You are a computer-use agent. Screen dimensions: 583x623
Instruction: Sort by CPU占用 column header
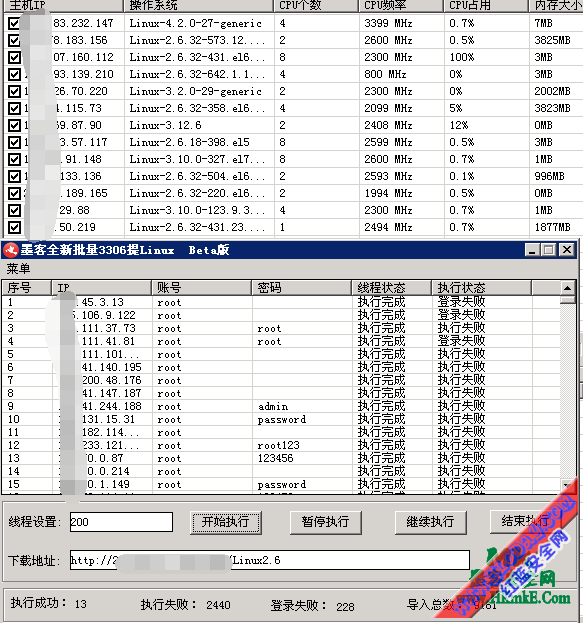(x=487, y=6)
